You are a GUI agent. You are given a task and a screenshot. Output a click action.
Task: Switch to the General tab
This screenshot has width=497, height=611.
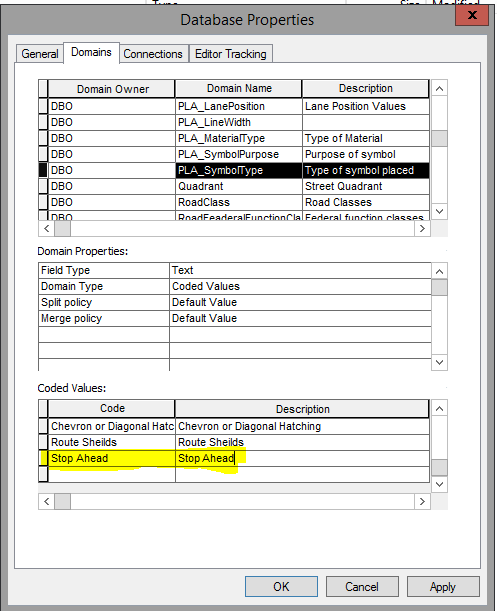click(39, 53)
